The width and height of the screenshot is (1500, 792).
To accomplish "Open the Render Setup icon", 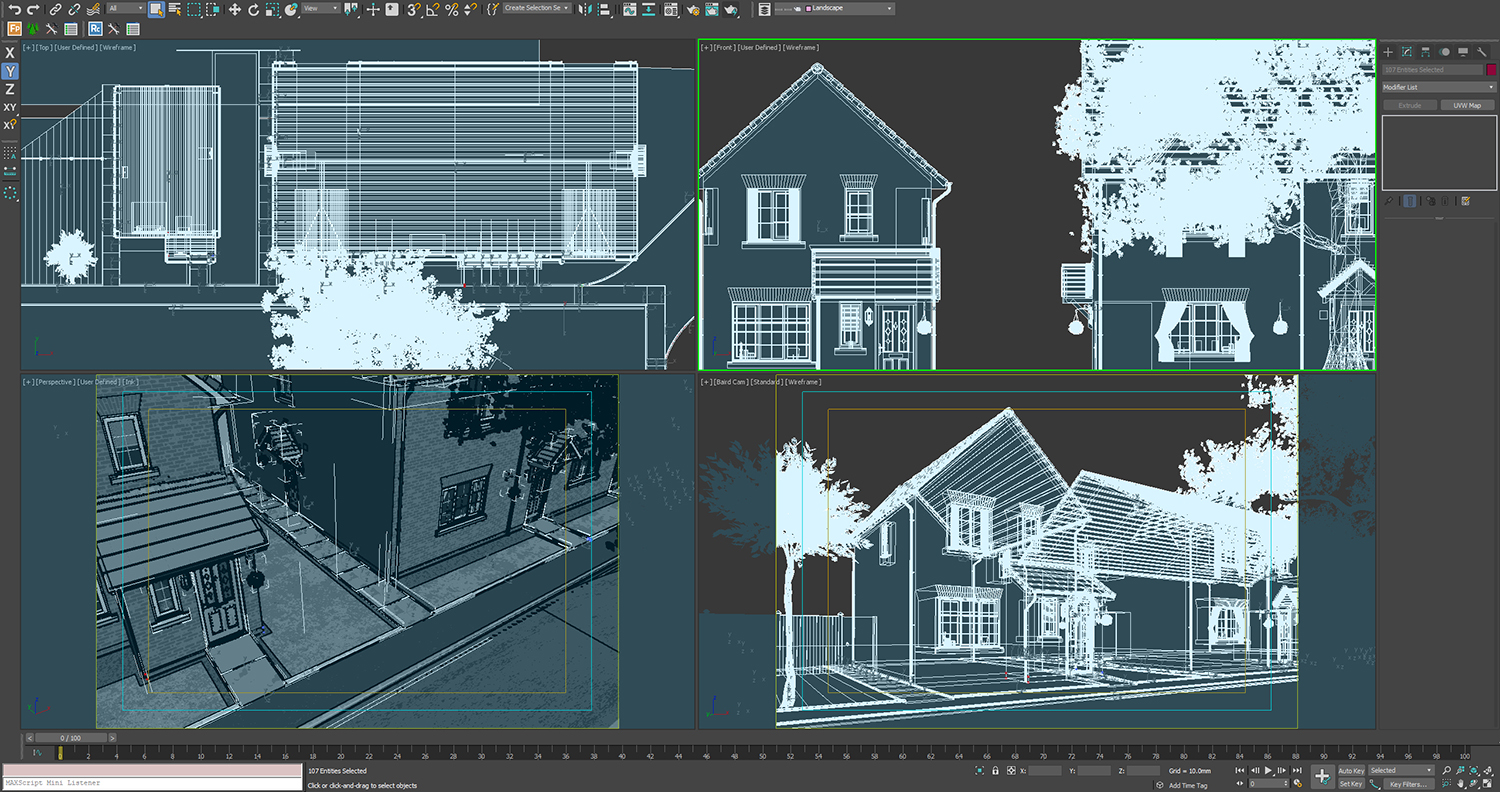I will (x=692, y=9).
